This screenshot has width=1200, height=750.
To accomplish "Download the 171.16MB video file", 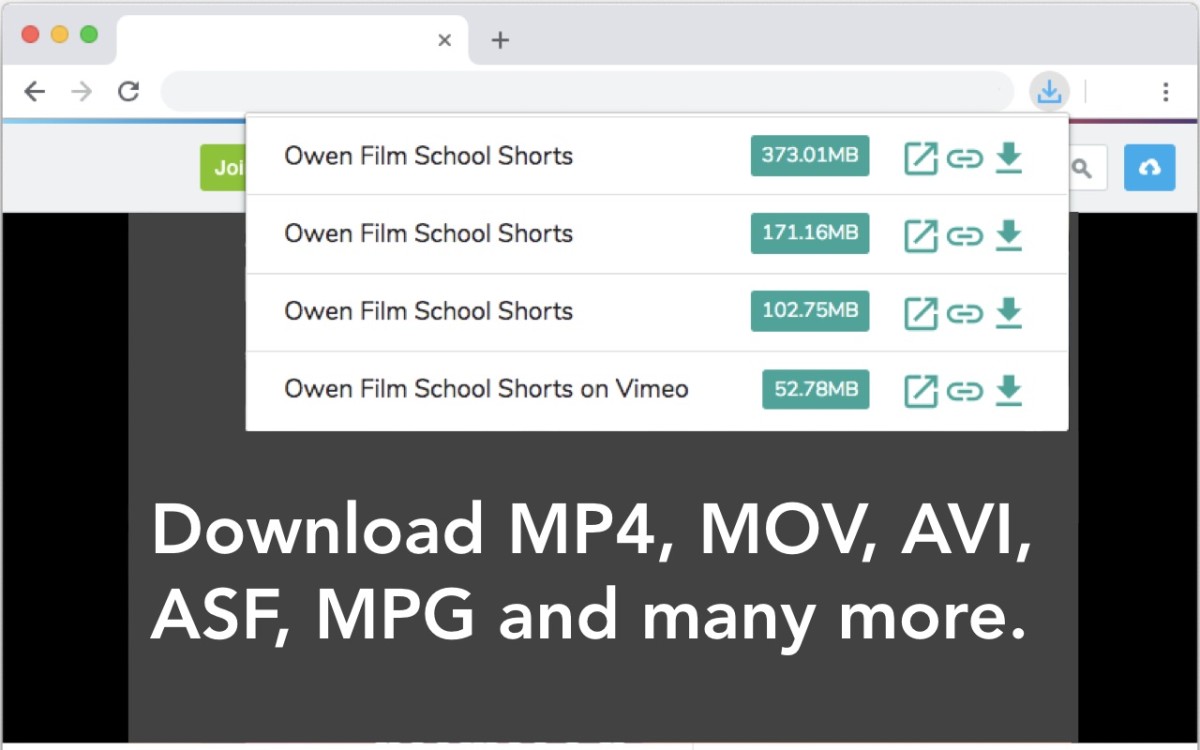I will 1009,235.
